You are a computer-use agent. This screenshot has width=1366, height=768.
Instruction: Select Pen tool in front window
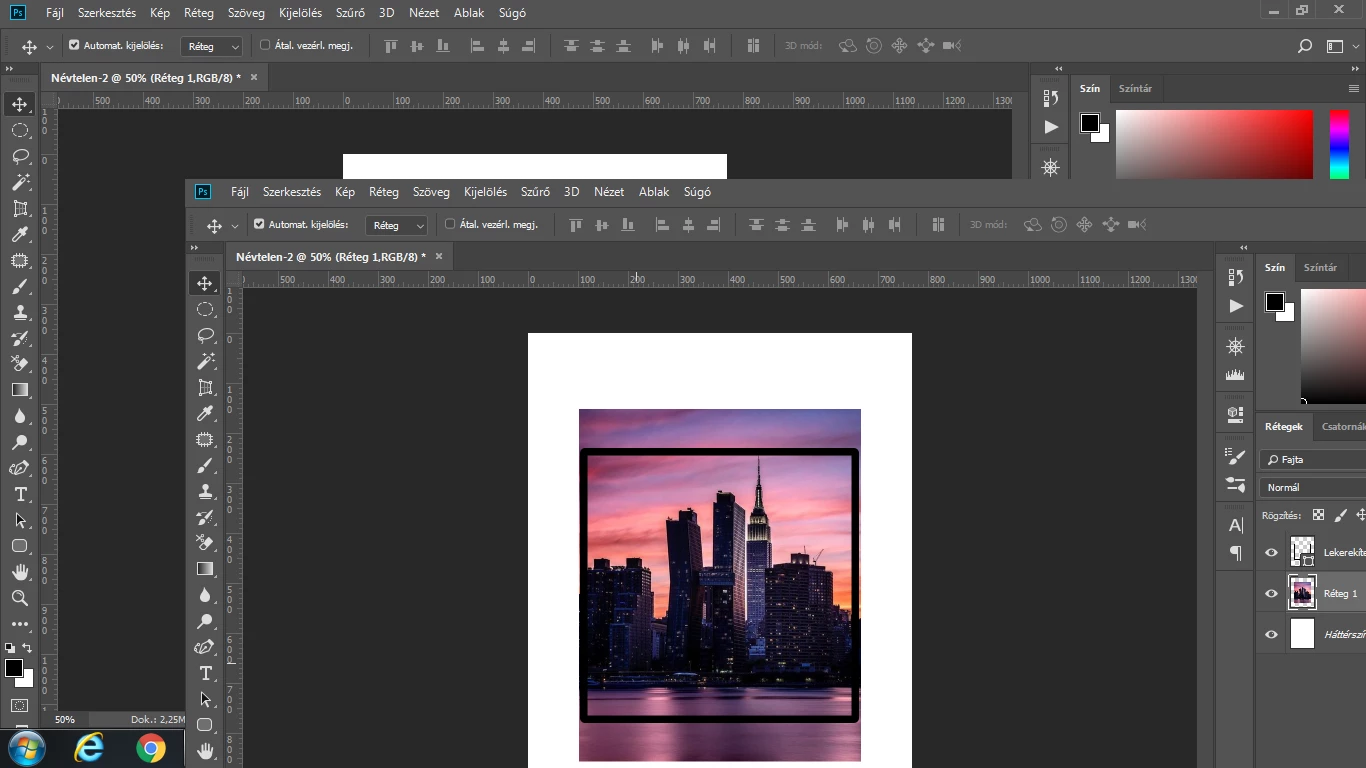point(205,647)
